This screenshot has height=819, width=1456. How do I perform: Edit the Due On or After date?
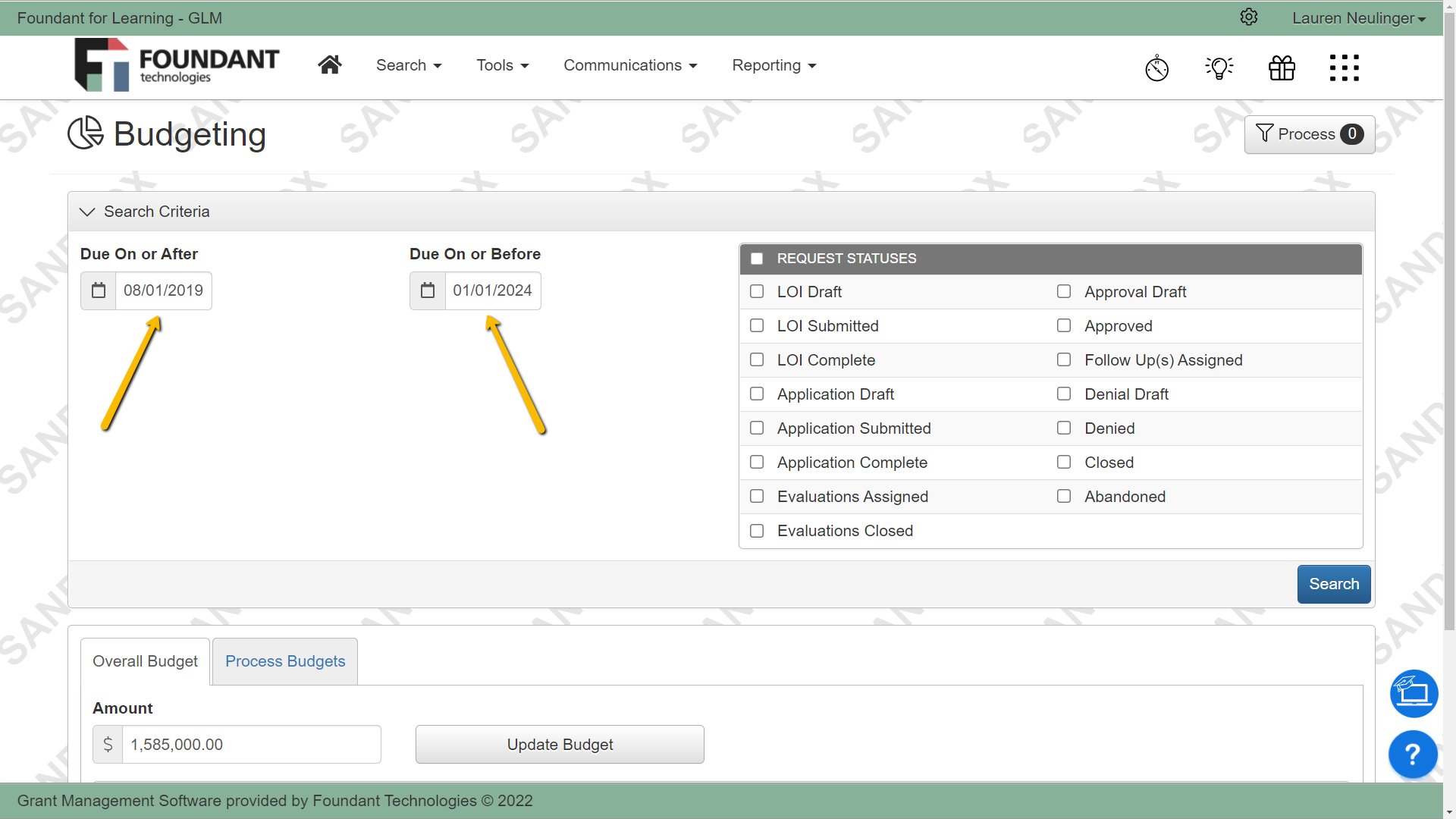click(163, 290)
